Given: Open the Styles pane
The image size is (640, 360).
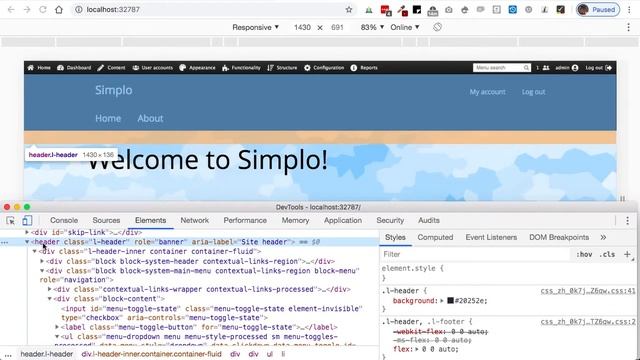Looking at the screenshot, I should (396, 238).
